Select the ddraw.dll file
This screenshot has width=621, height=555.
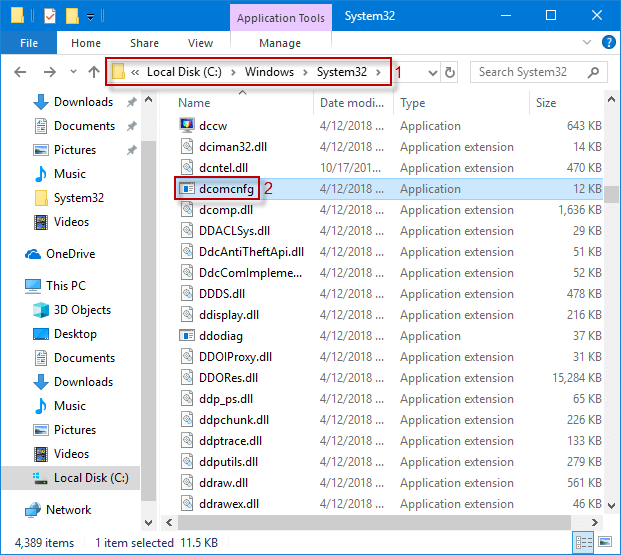click(x=223, y=483)
